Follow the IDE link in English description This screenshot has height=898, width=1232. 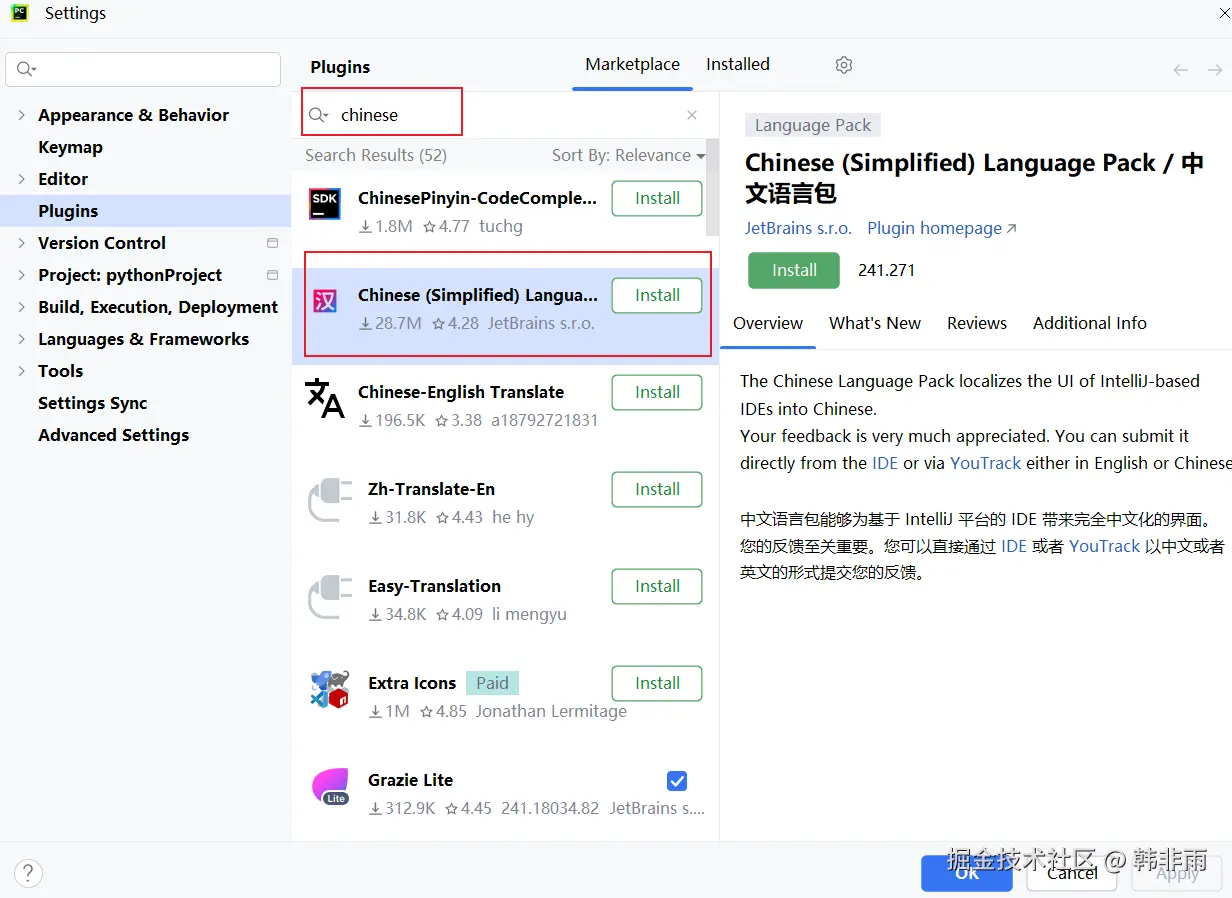coord(885,463)
